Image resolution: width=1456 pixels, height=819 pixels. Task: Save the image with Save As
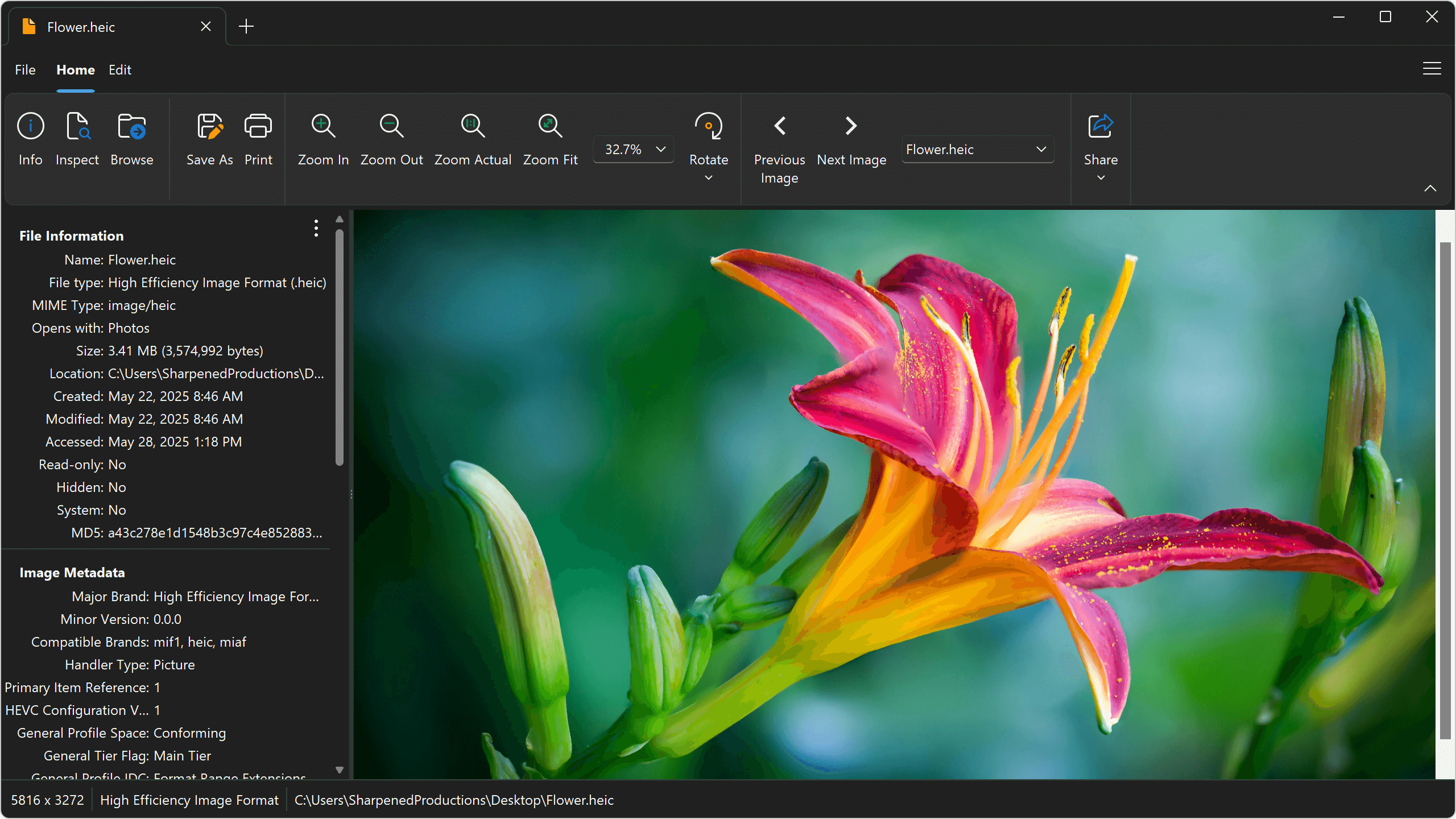point(209,139)
